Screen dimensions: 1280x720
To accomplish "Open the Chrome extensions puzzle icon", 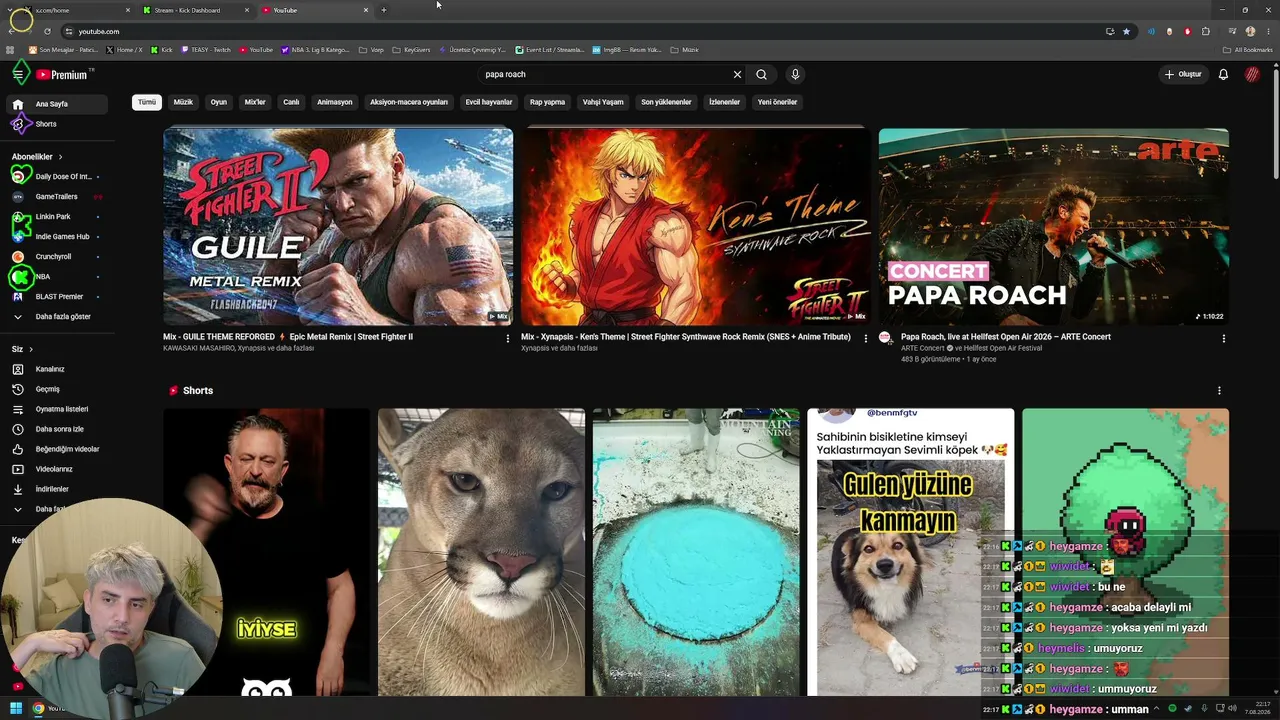I will (x=1206, y=31).
